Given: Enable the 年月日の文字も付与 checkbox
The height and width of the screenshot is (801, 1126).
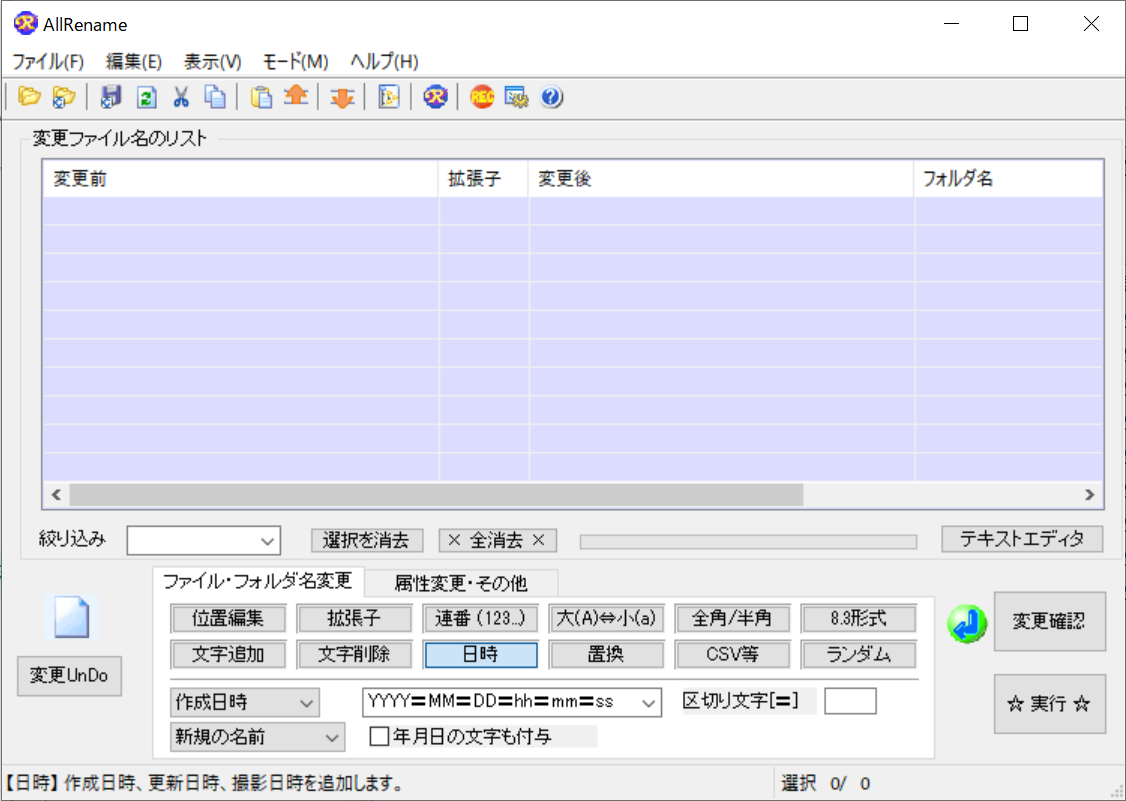Looking at the screenshot, I should point(377,737).
